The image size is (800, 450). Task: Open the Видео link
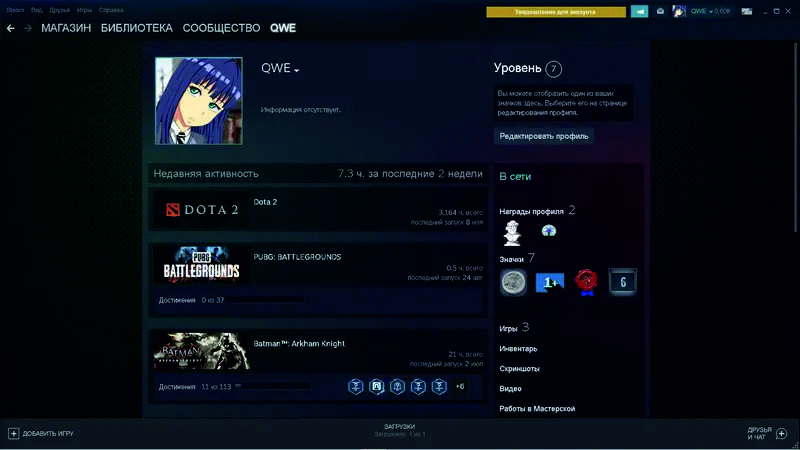[x=510, y=389]
